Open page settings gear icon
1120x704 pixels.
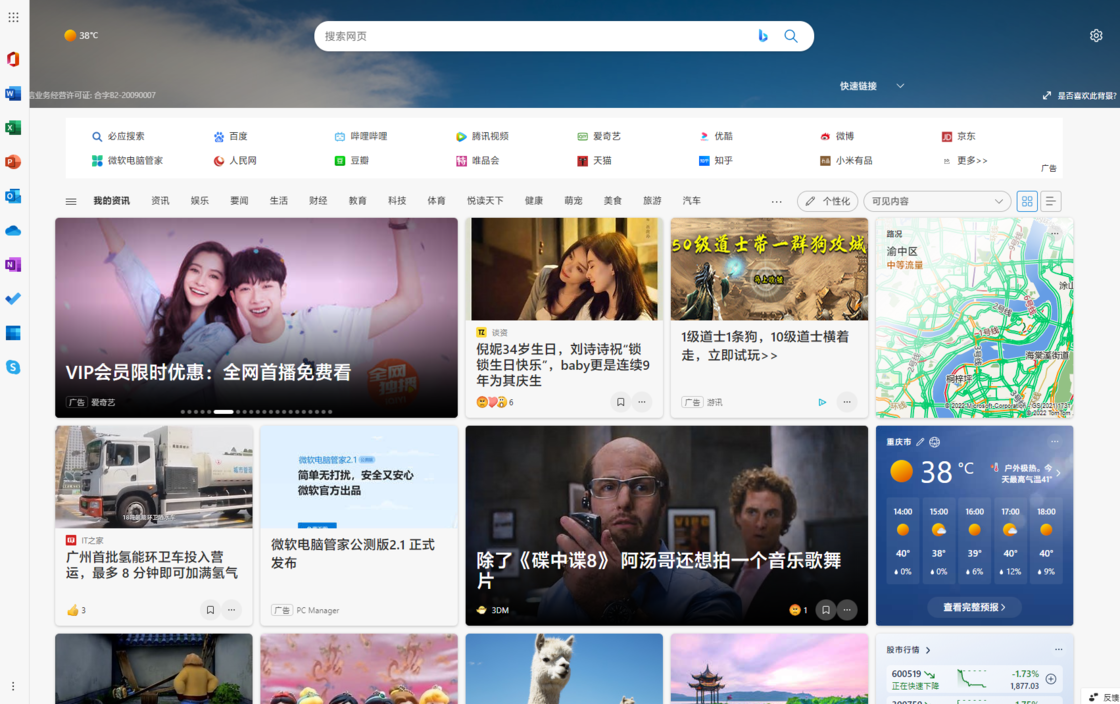pos(1096,36)
